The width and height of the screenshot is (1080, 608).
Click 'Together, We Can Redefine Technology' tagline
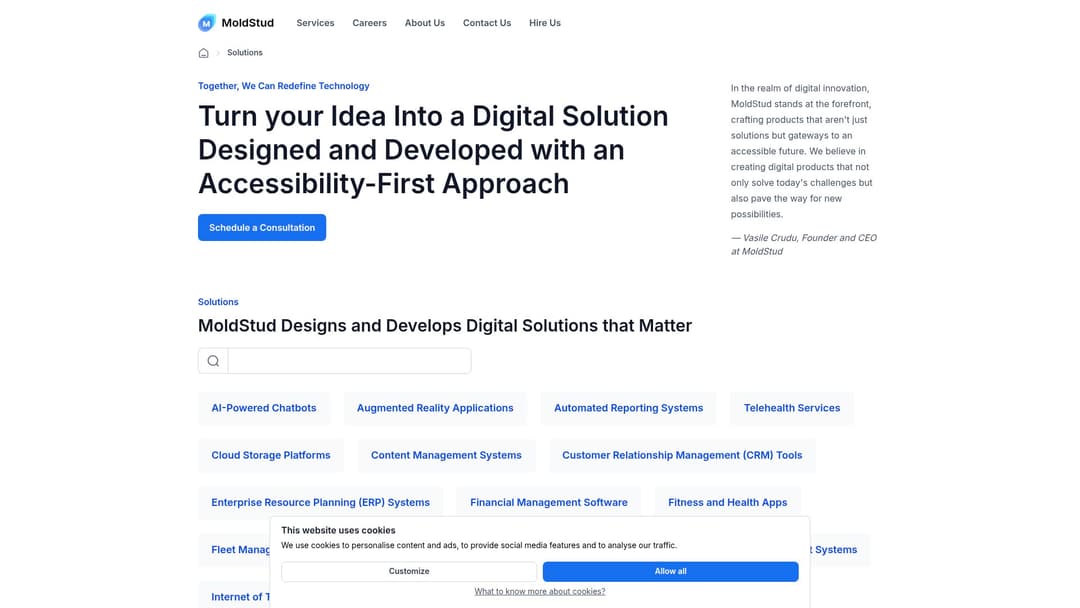(x=284, y=86)
